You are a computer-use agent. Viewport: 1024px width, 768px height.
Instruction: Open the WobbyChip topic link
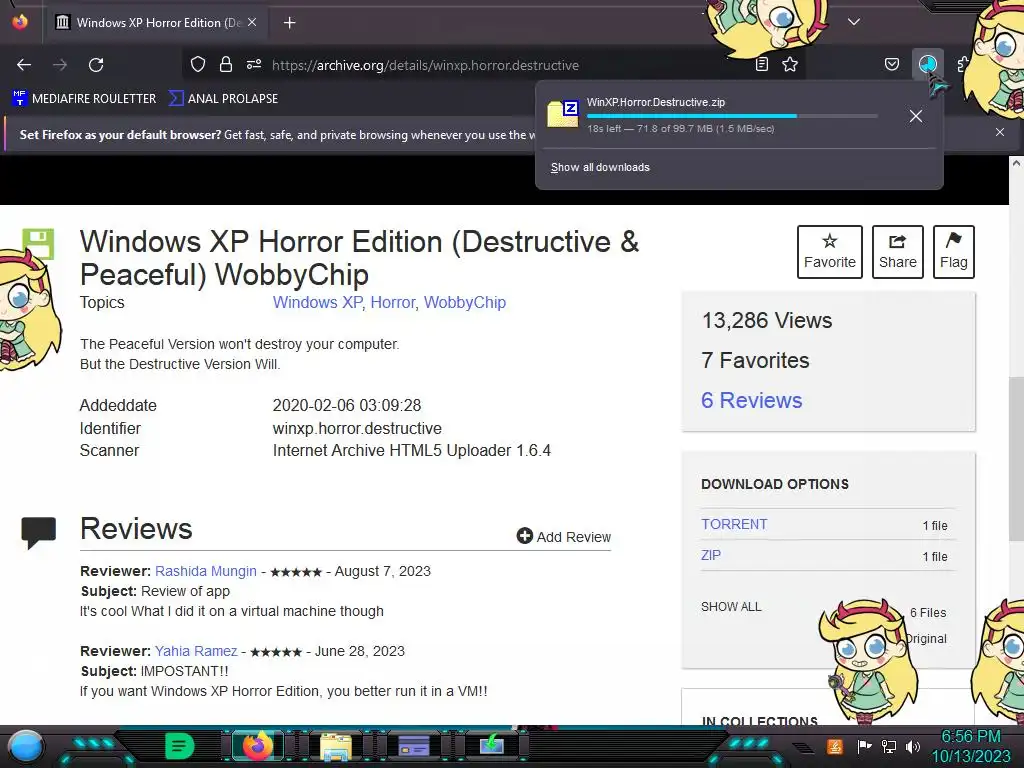pyautogui.click(x=465, y=302)
